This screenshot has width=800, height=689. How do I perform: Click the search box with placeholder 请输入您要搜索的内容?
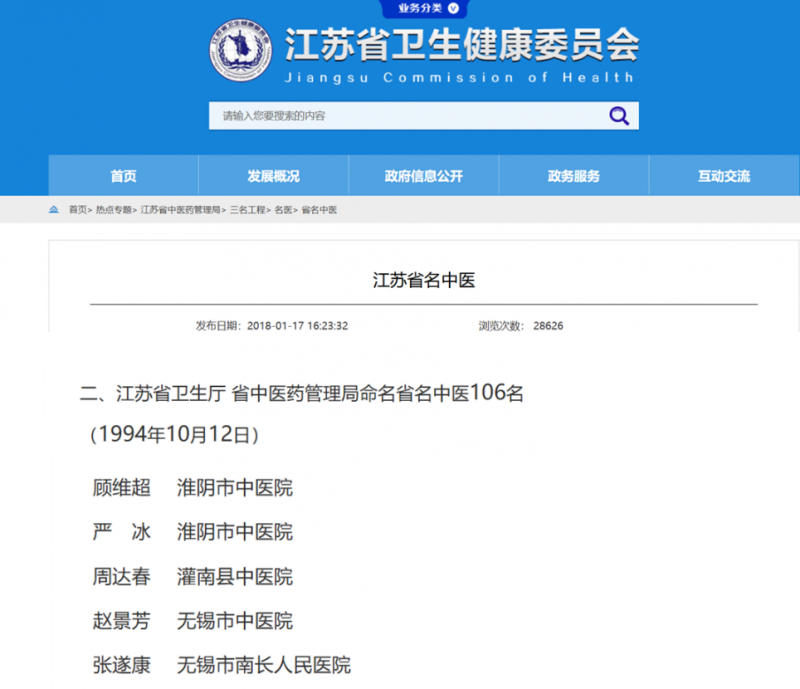[400, 116]
